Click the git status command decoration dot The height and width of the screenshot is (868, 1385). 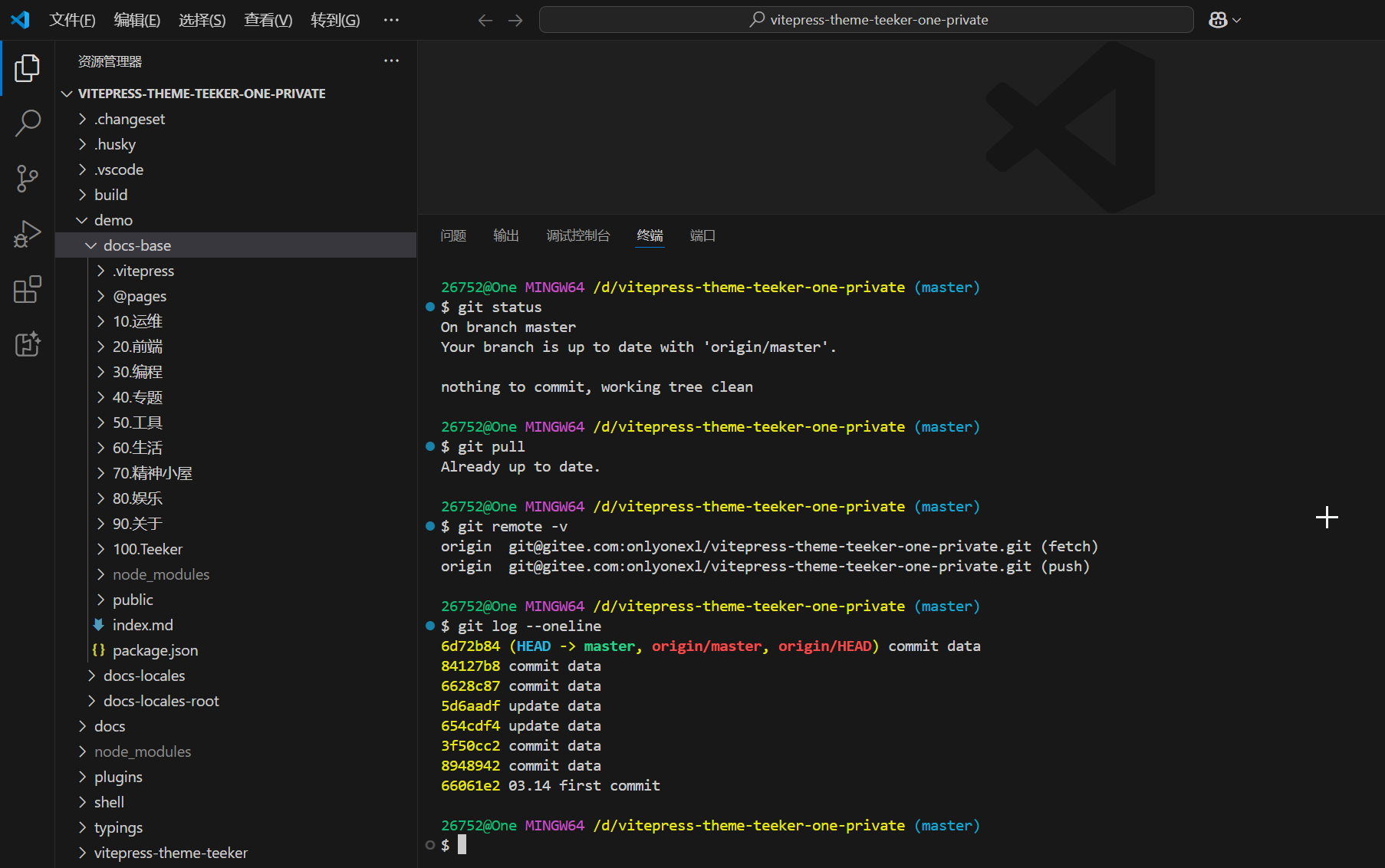(x=430, y=307)
